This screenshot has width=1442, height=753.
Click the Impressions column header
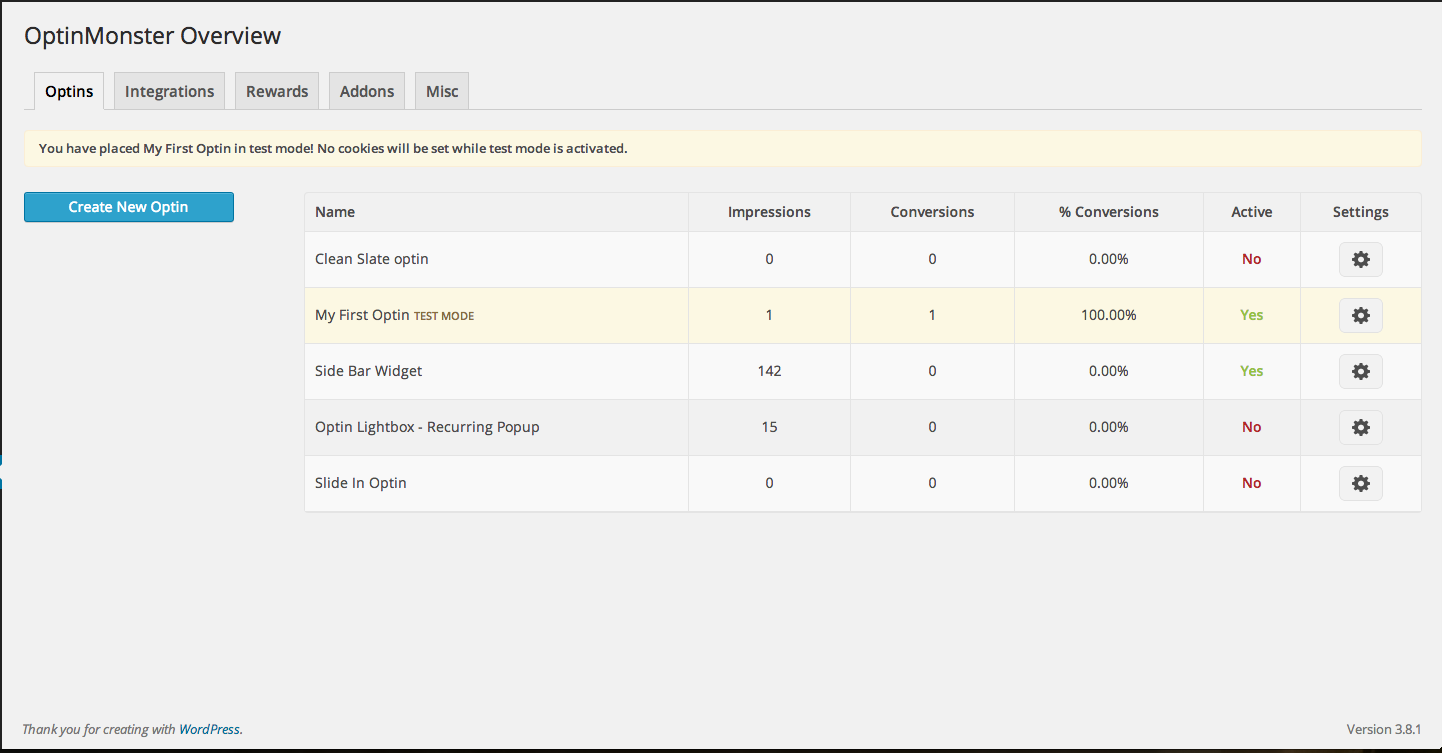769,211
